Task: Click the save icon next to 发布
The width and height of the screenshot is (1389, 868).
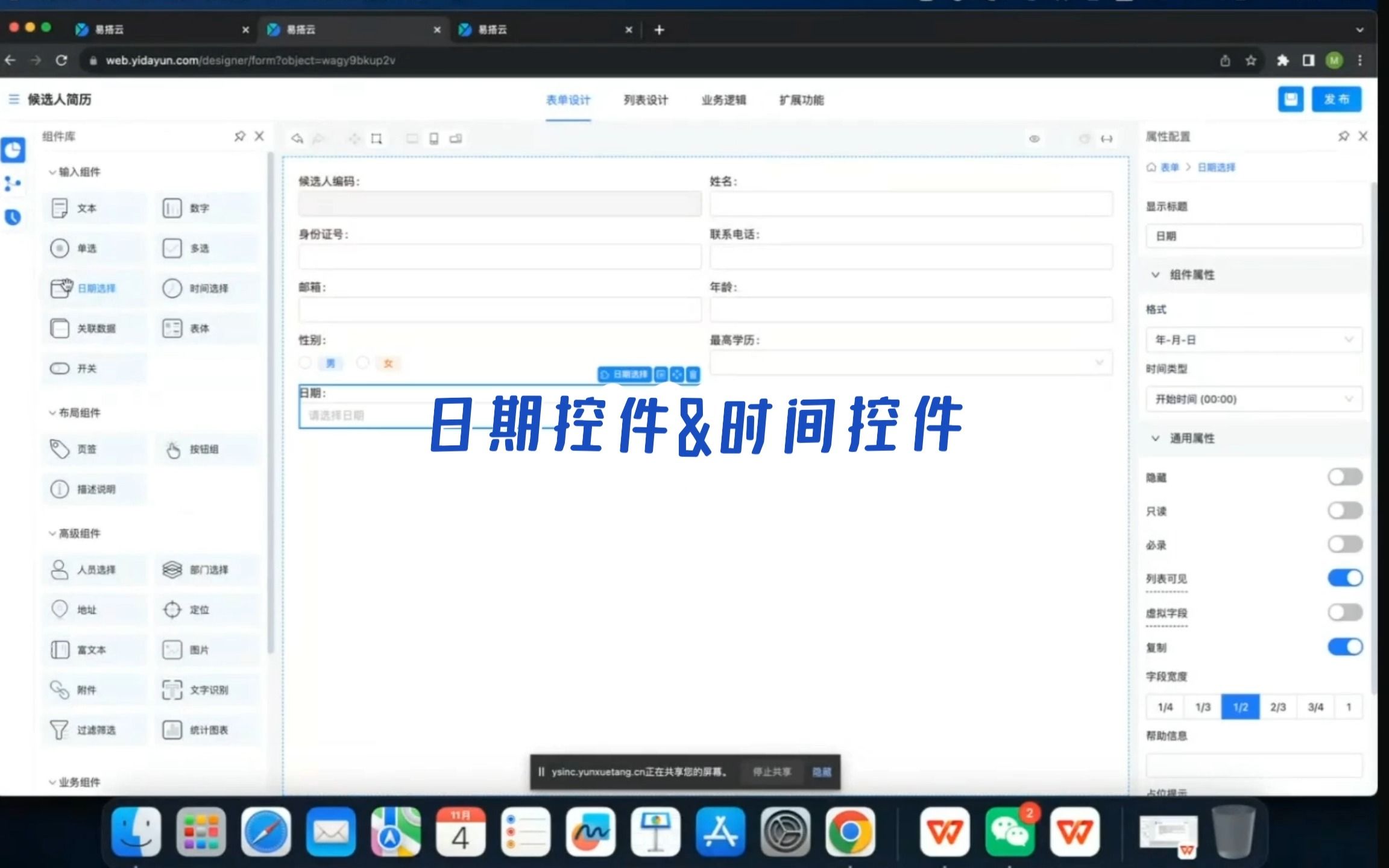Action: [x=1290, y=99]
